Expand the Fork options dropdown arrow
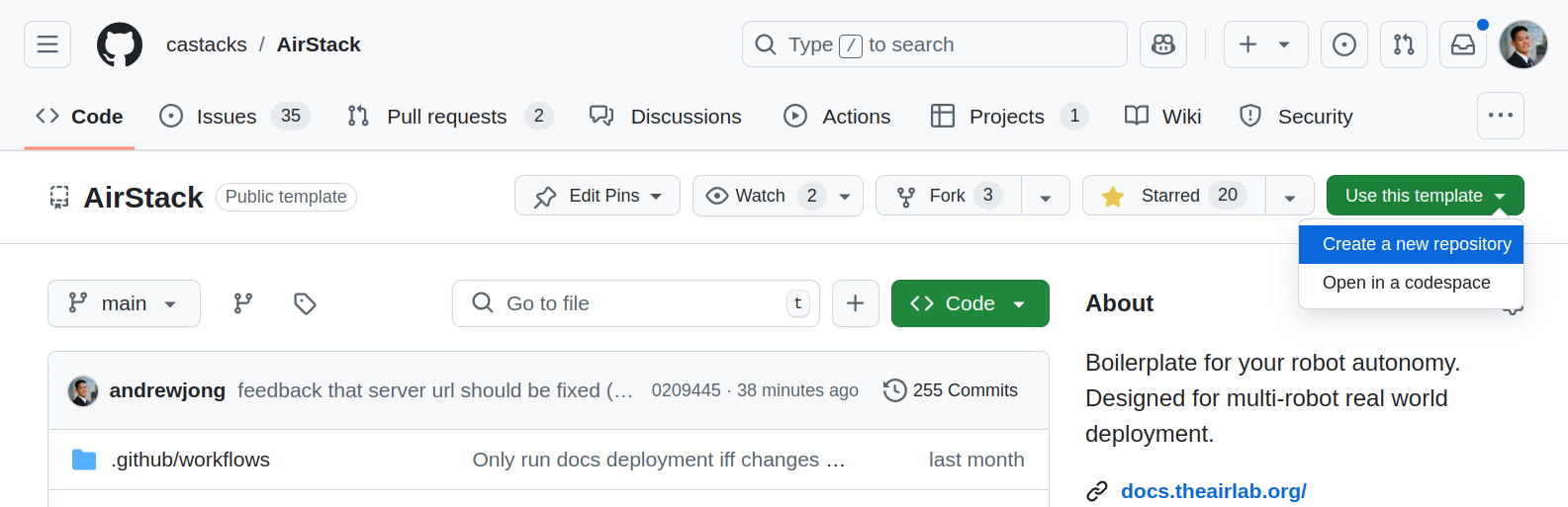The width and height of the screenshot is (1568, 507). pos(1046,197)
